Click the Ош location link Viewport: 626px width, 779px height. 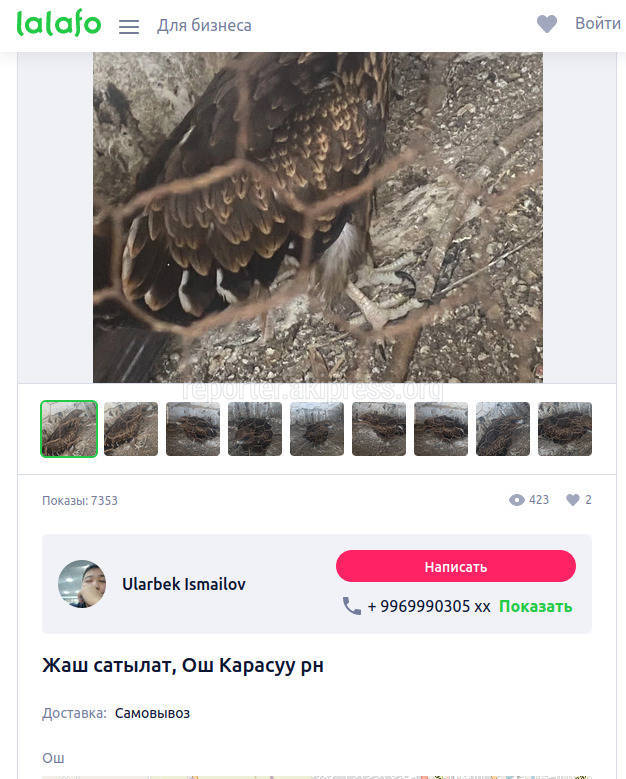coord(53,758)
